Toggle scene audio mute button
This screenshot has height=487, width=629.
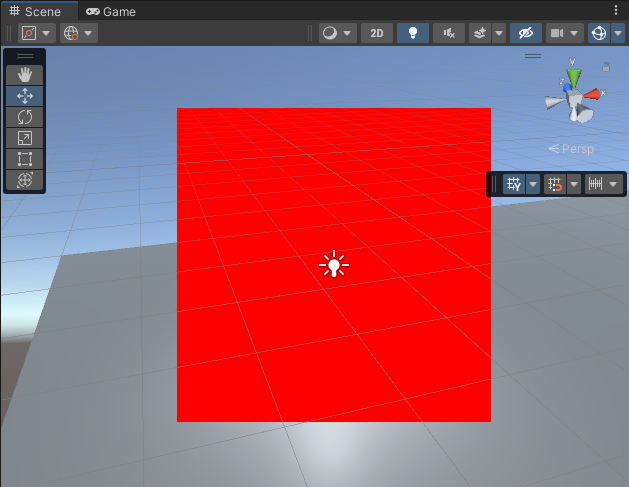(448, 33)
